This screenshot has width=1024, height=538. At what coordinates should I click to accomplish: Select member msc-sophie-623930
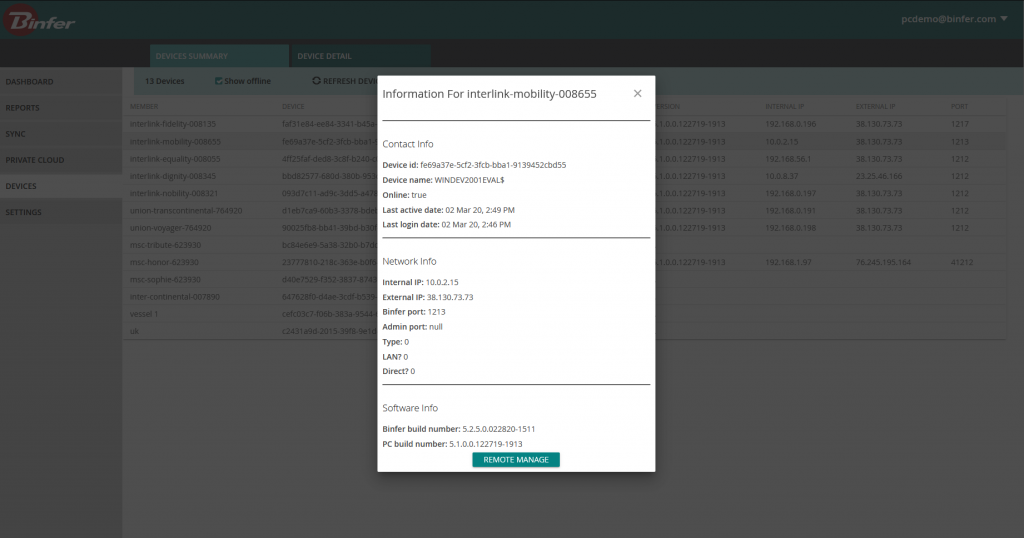165,279
